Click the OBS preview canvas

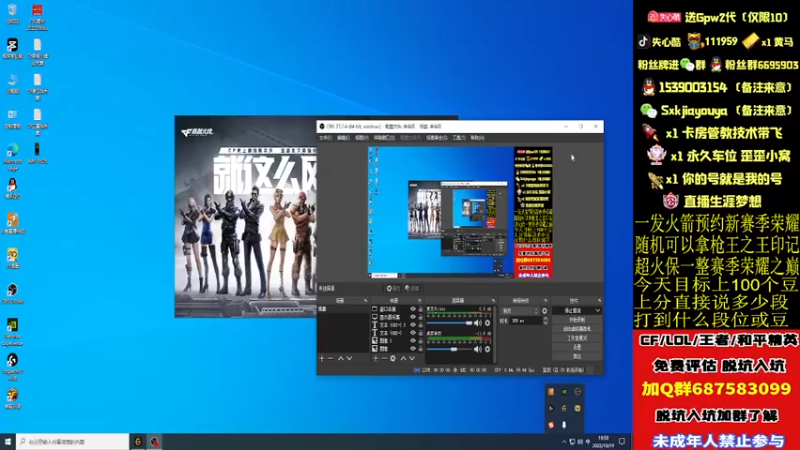pos(460,212)
